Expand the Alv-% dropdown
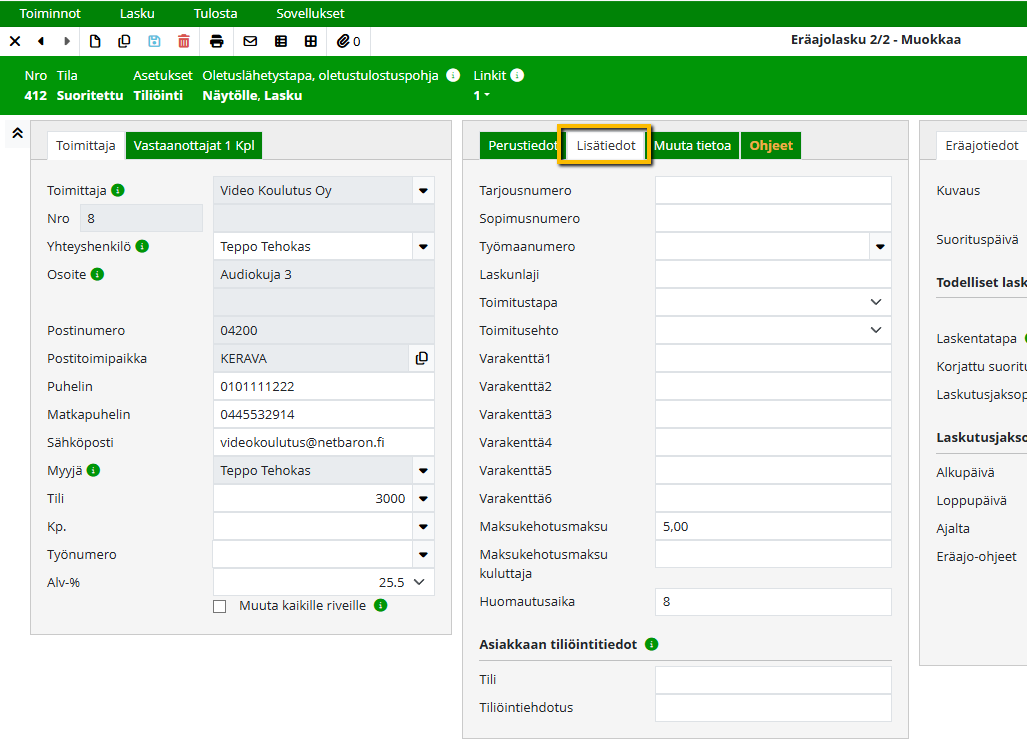The image size is (1027, 741). tap(419, 582)
